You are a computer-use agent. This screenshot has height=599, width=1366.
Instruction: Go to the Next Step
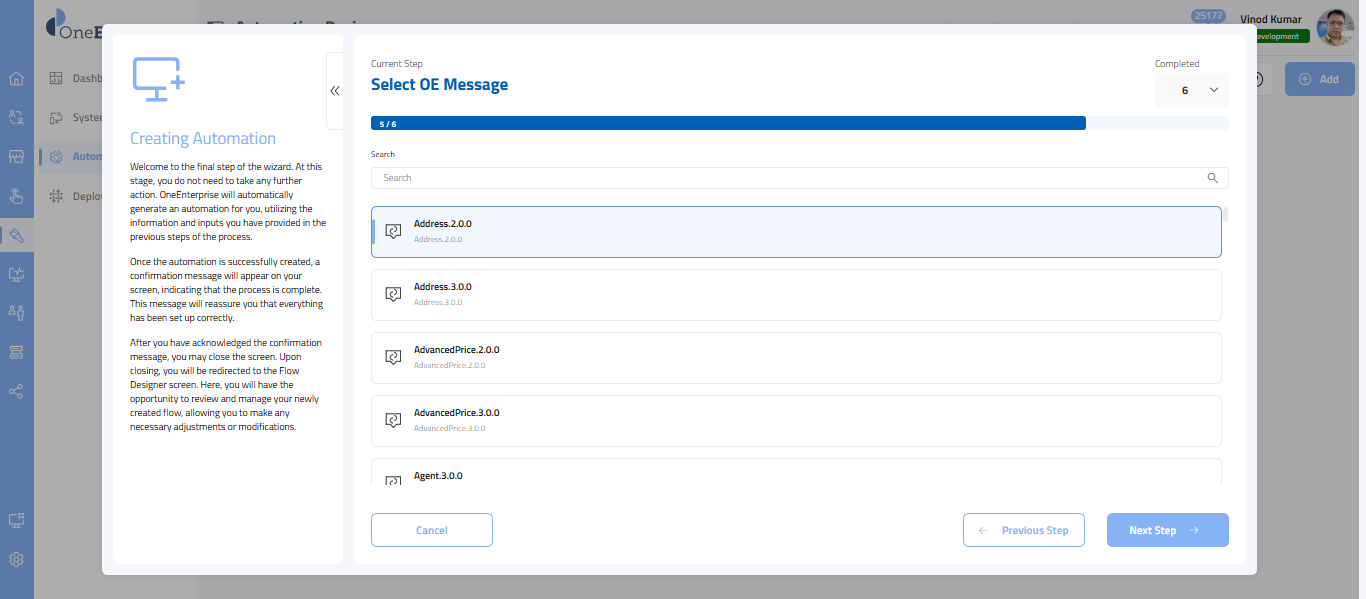coord(1167,530)
